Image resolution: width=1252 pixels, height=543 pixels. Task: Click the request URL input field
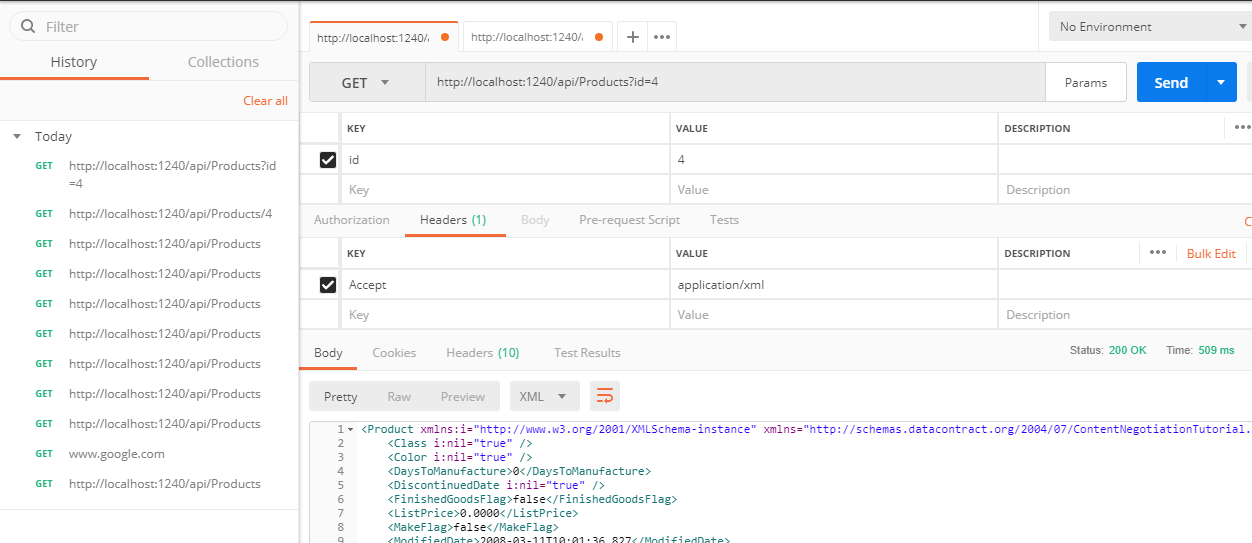coord(735,83)
